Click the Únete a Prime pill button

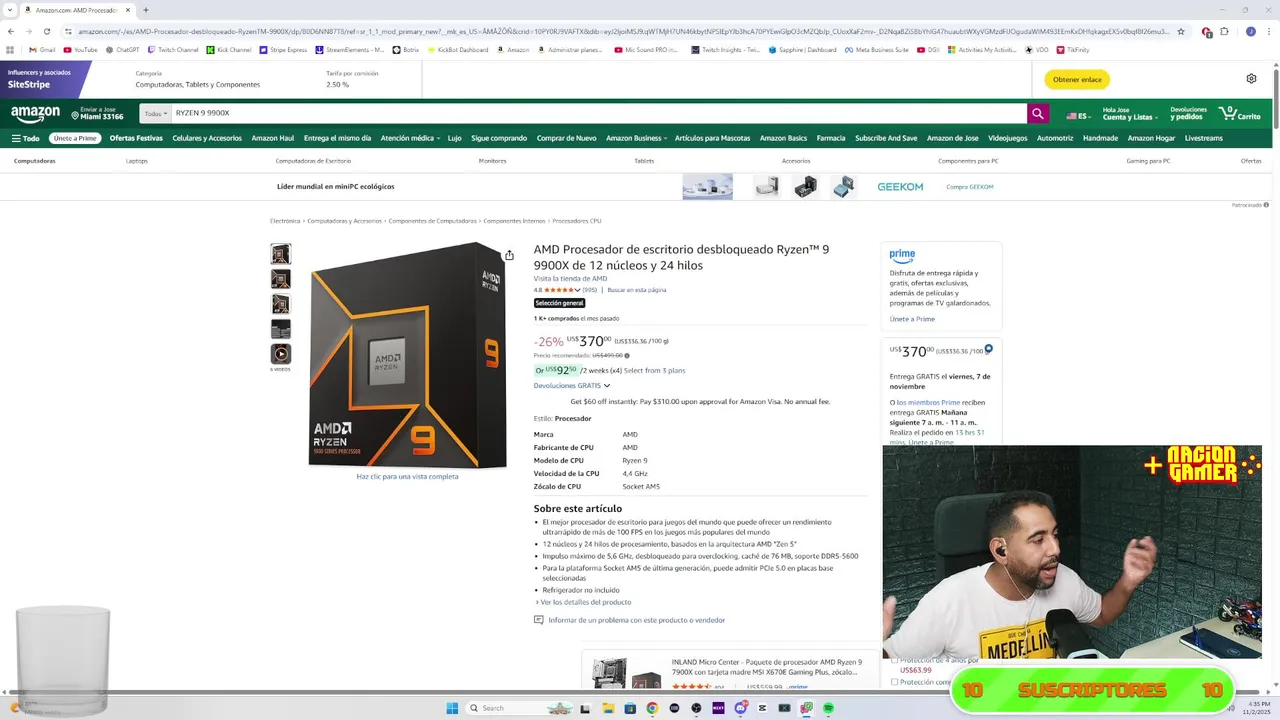[x=75, y=138]
